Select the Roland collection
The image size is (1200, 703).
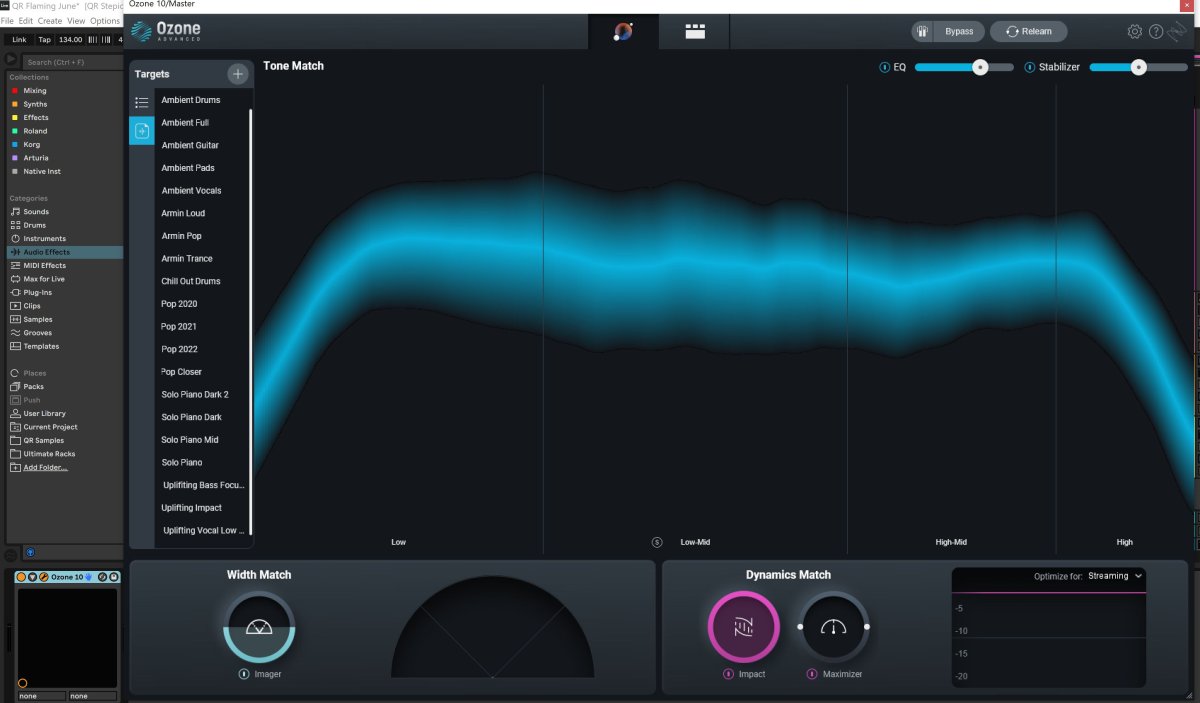point(35,131)
